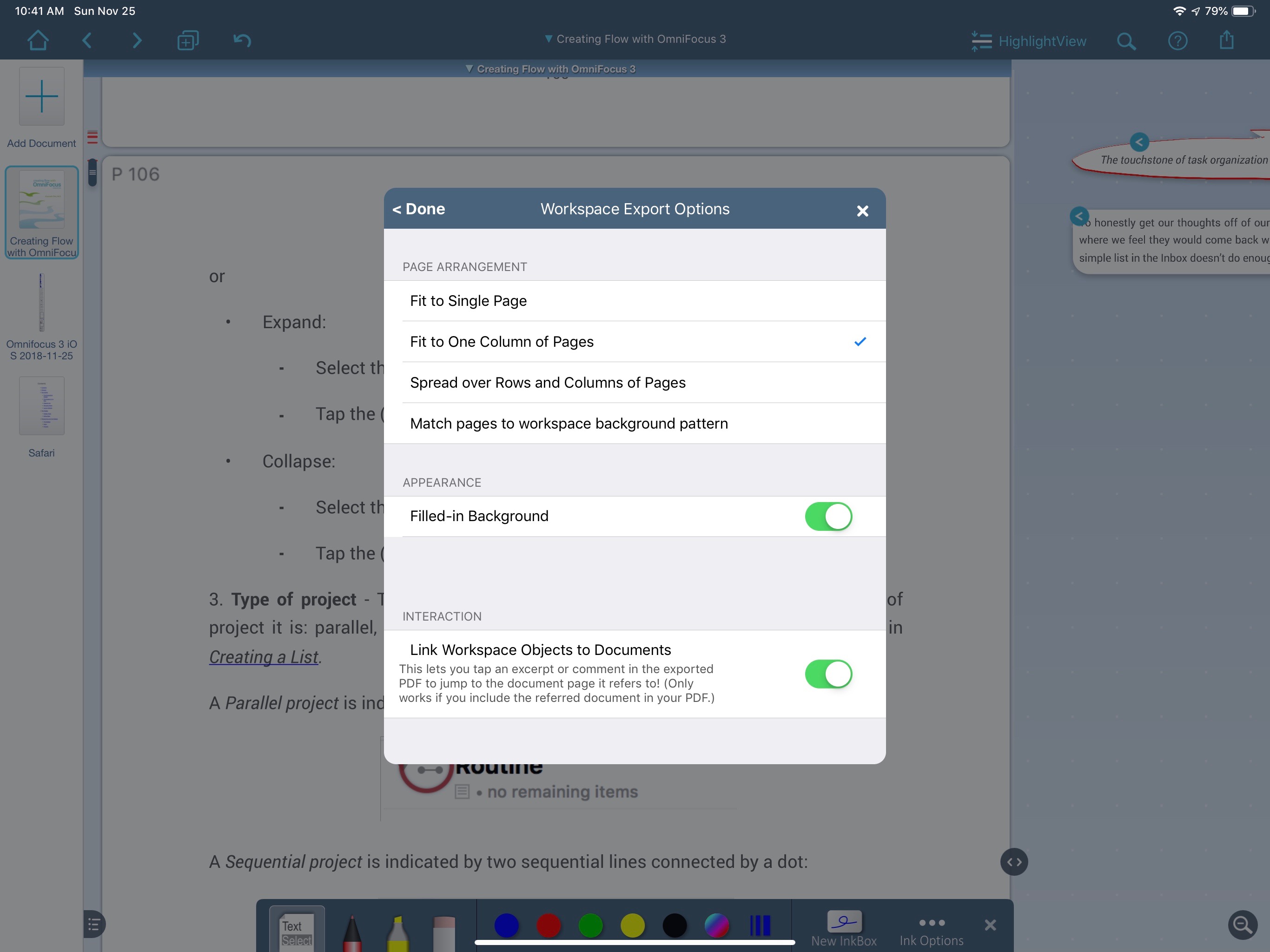Viewport: 1270px width, 952px height.
Task: Choose the black ink color
Action: click(675, 925)
